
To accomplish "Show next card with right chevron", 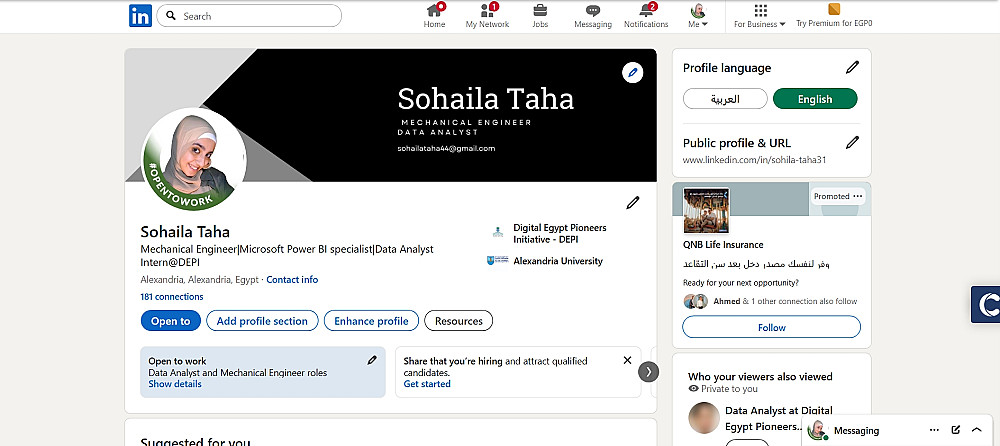I will coord(648,371).
